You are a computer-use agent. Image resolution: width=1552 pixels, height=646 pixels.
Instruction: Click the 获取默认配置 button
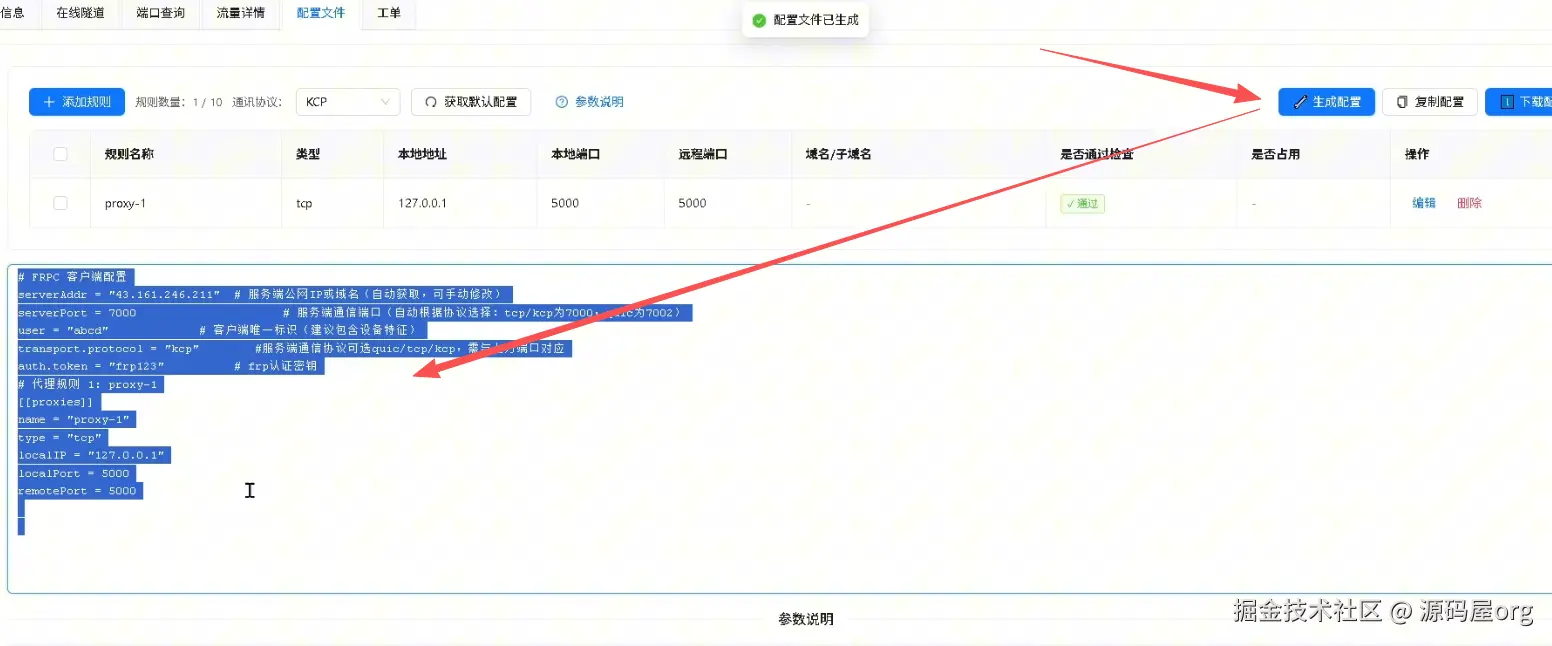471,102
